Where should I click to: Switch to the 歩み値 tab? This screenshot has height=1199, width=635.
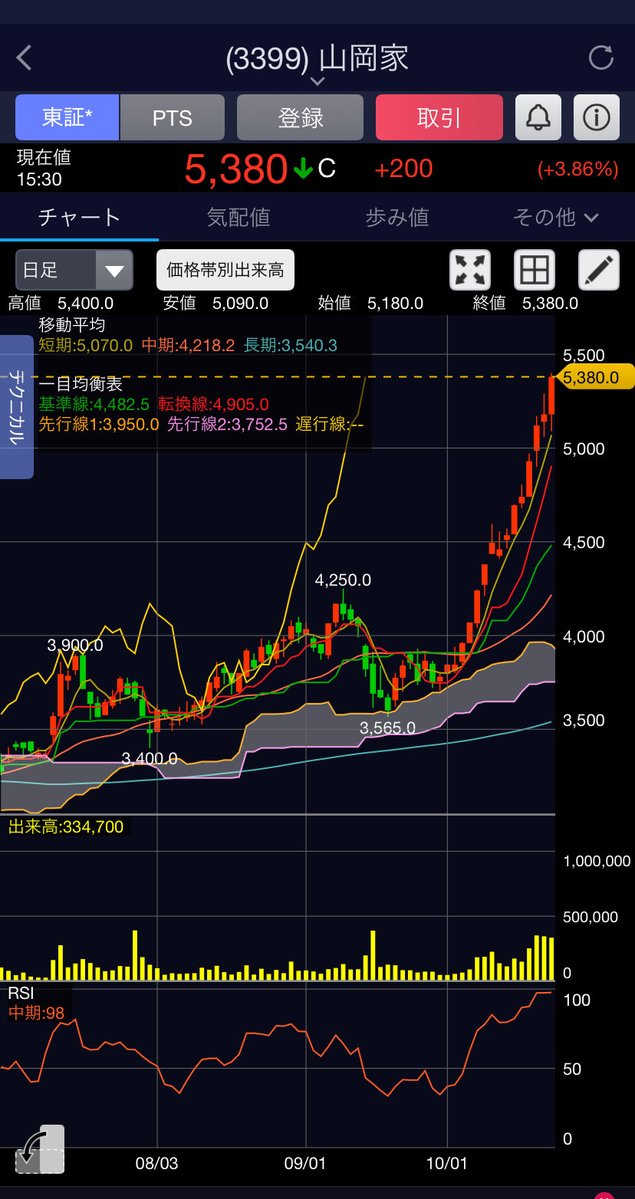coord(397,217)
